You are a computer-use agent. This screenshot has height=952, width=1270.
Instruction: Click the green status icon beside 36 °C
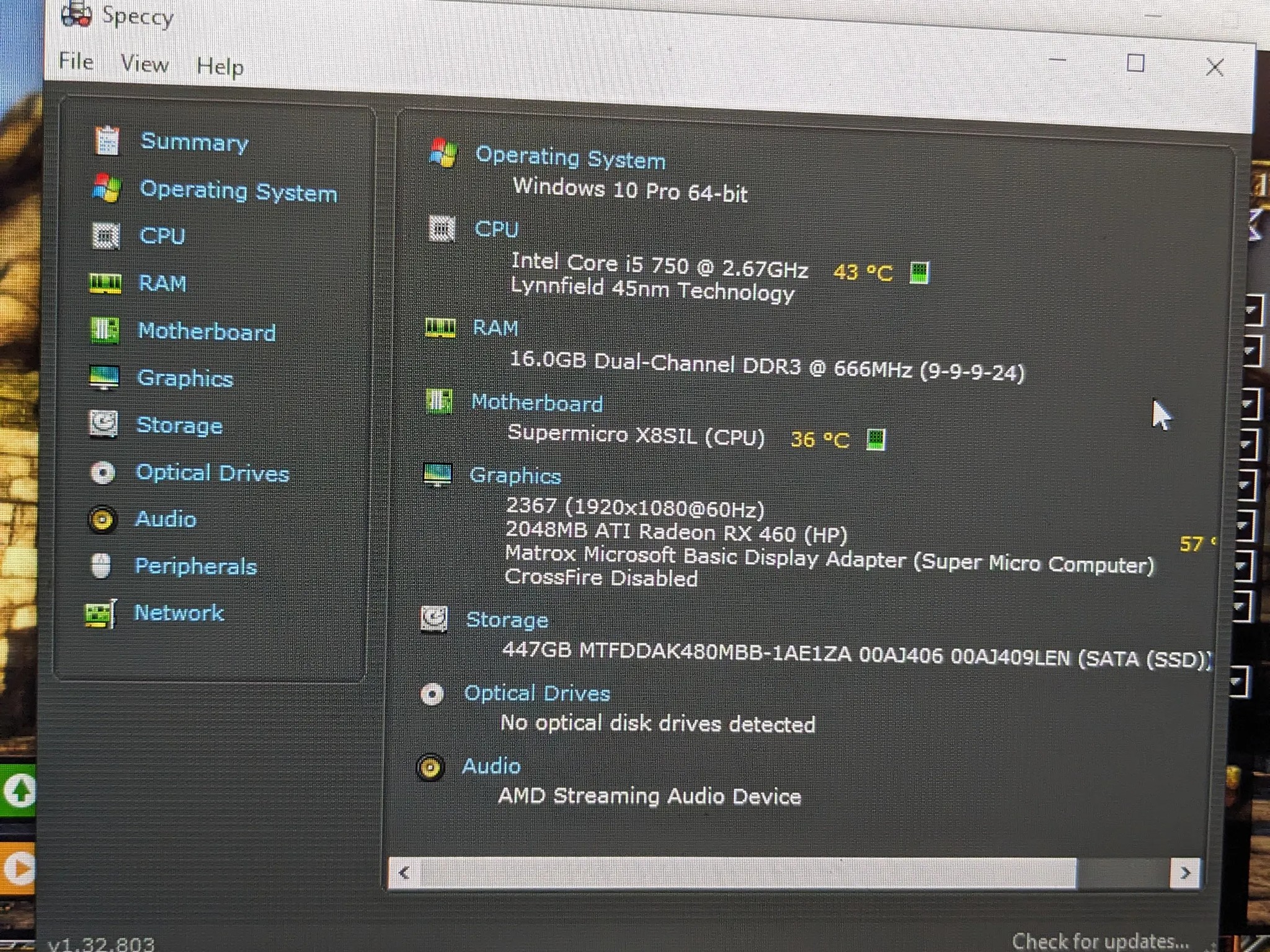[x=876, y=439]
